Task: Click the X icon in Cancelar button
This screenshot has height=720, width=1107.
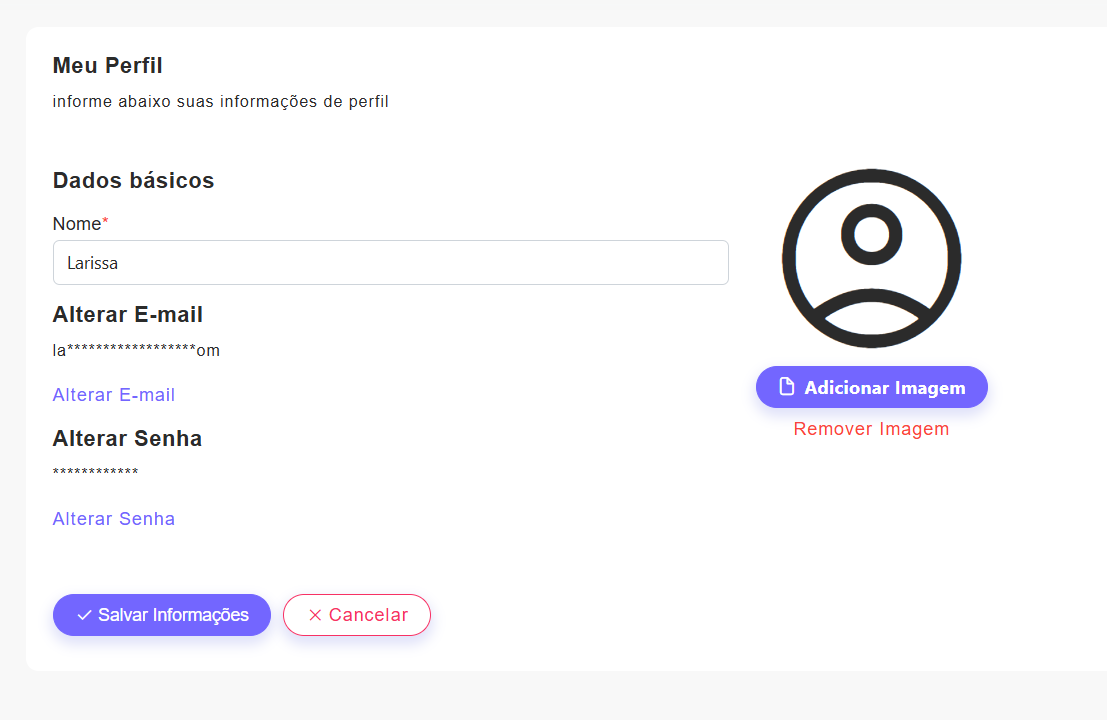Action: tap(315, 615)
